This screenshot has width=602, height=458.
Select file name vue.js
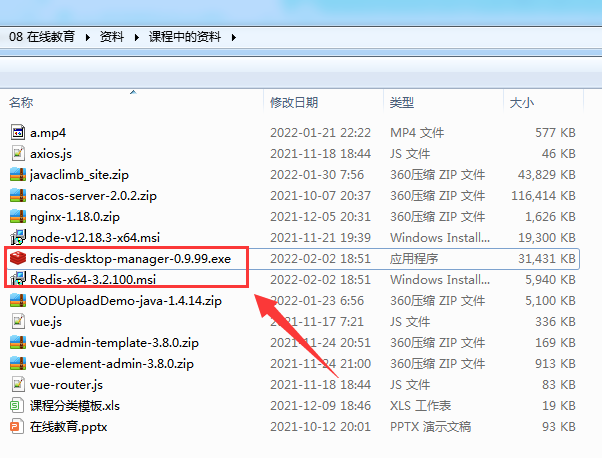coord(46,322)
